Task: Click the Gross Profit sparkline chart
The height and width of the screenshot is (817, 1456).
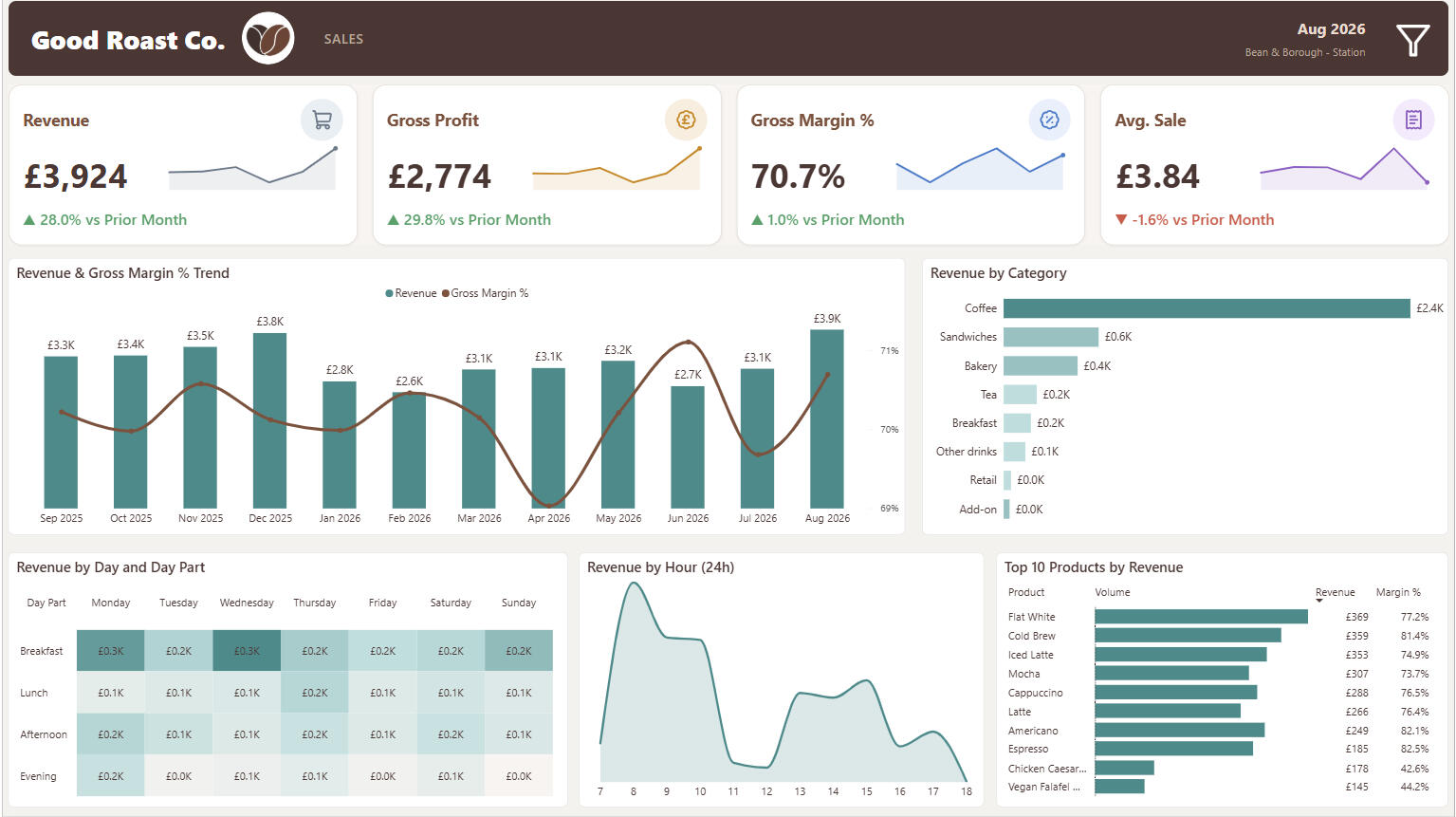Action: [617, 168]
